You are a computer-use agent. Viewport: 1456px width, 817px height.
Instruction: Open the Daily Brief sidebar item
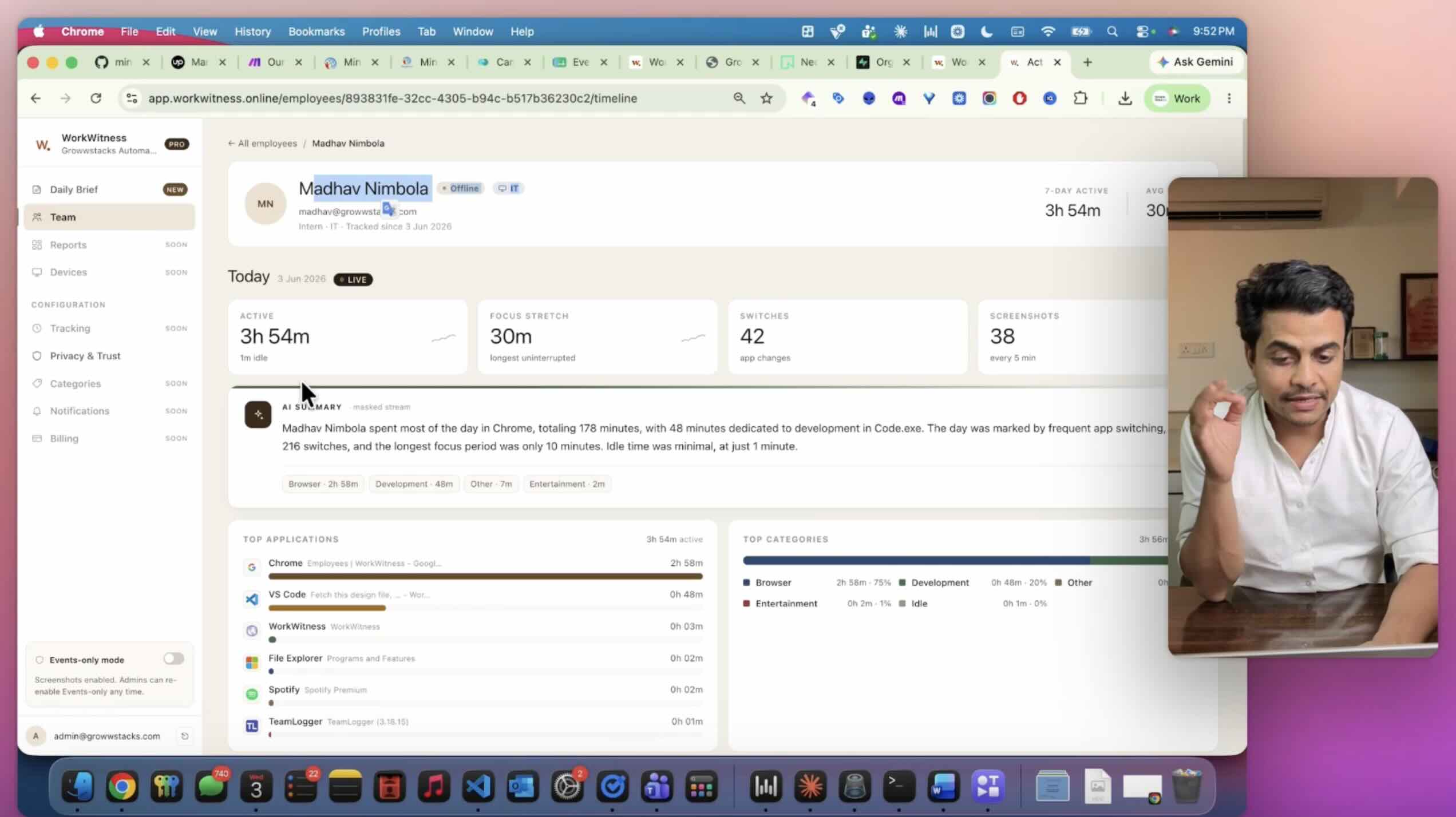click(109, 189)
